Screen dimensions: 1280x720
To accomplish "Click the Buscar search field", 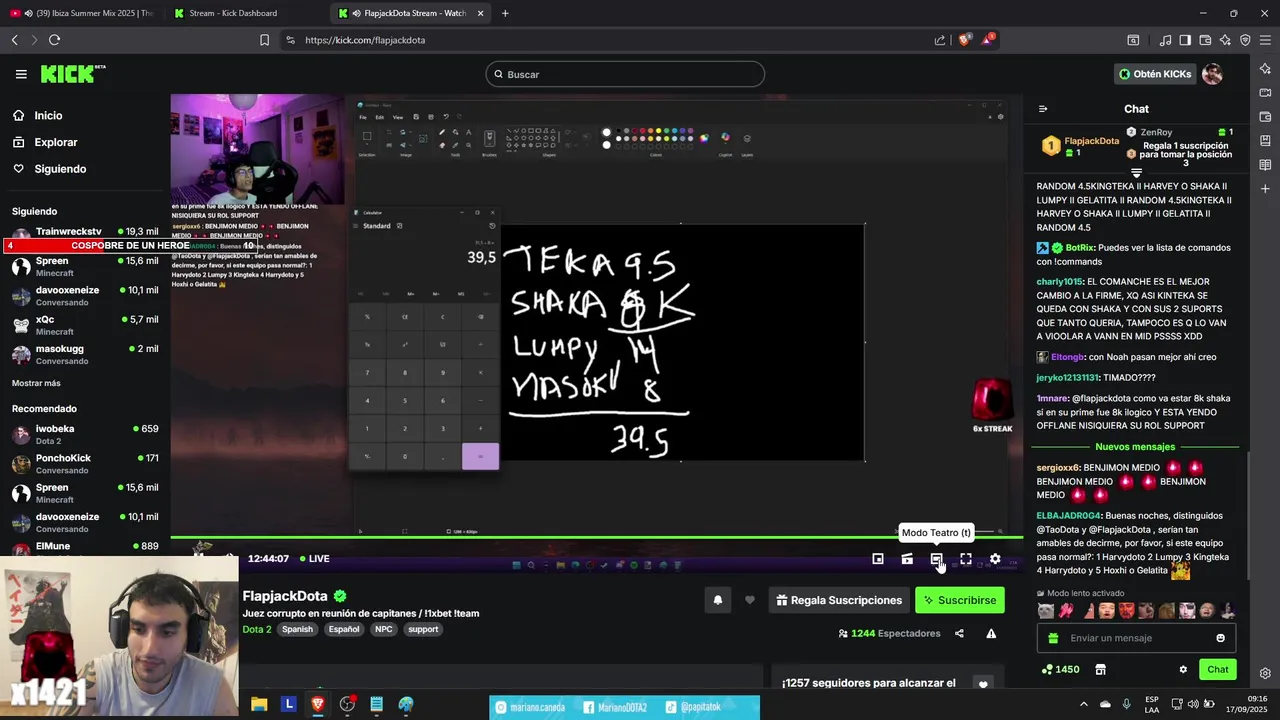I will pos(625,74).
